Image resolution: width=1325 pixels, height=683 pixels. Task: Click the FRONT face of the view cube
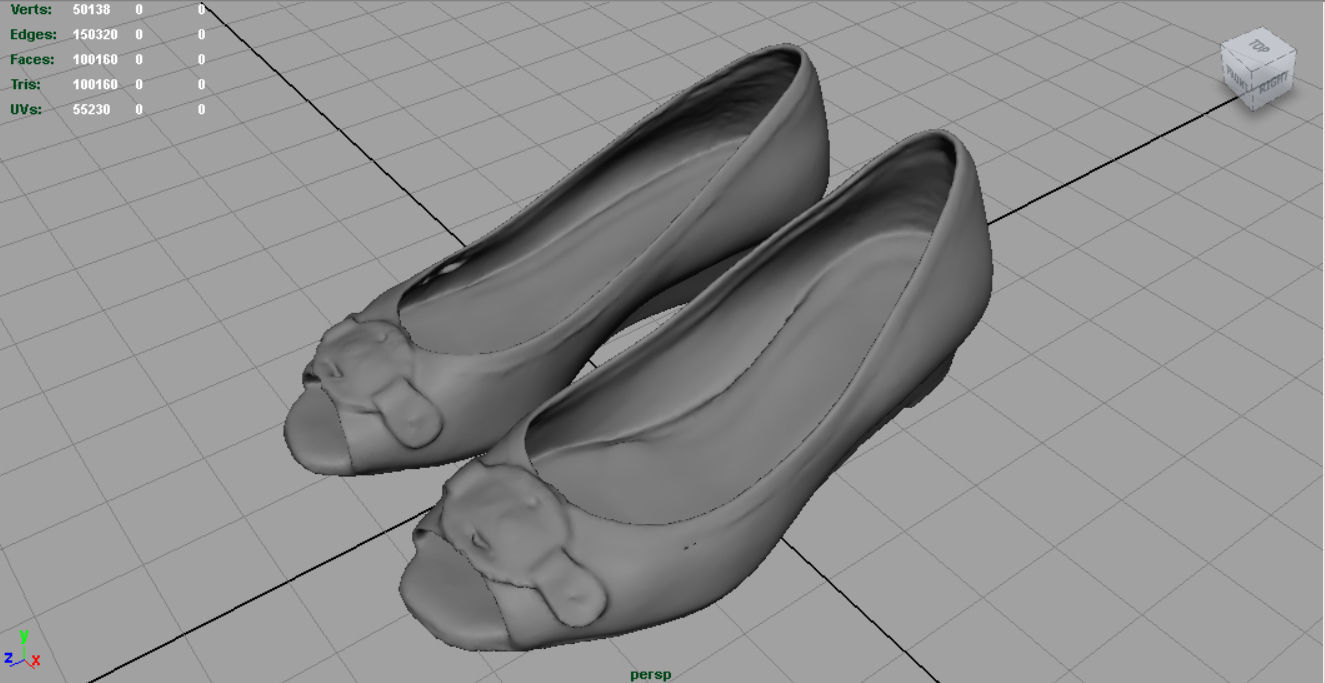pos(1239,81)
